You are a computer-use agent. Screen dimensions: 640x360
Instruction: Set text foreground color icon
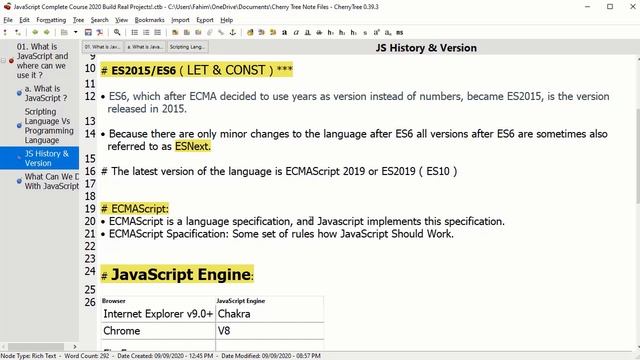point(262,32)
